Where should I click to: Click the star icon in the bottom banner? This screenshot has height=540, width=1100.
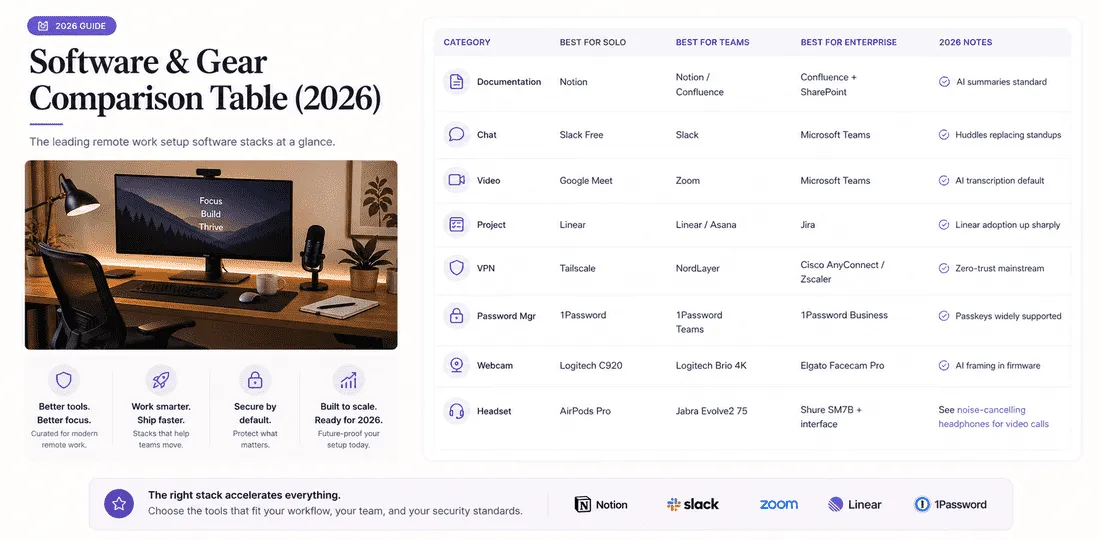(119, 504)
